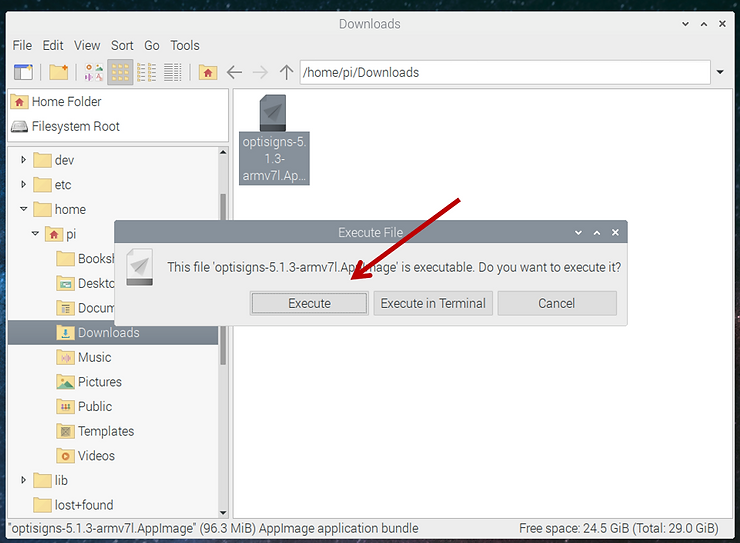Create a new folder toolbar icon
The height and width of the screenshot is (543, 740).
click(59, 72)
